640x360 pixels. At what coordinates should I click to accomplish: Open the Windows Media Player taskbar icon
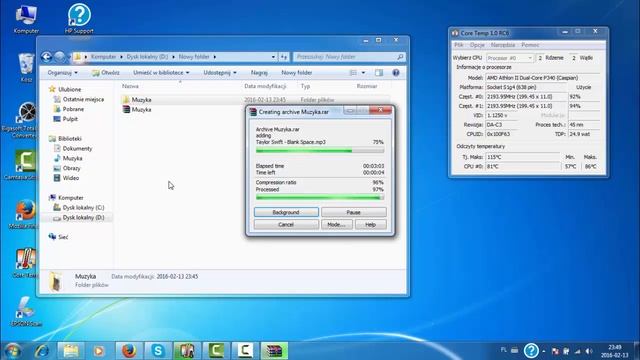click(99, 351)
